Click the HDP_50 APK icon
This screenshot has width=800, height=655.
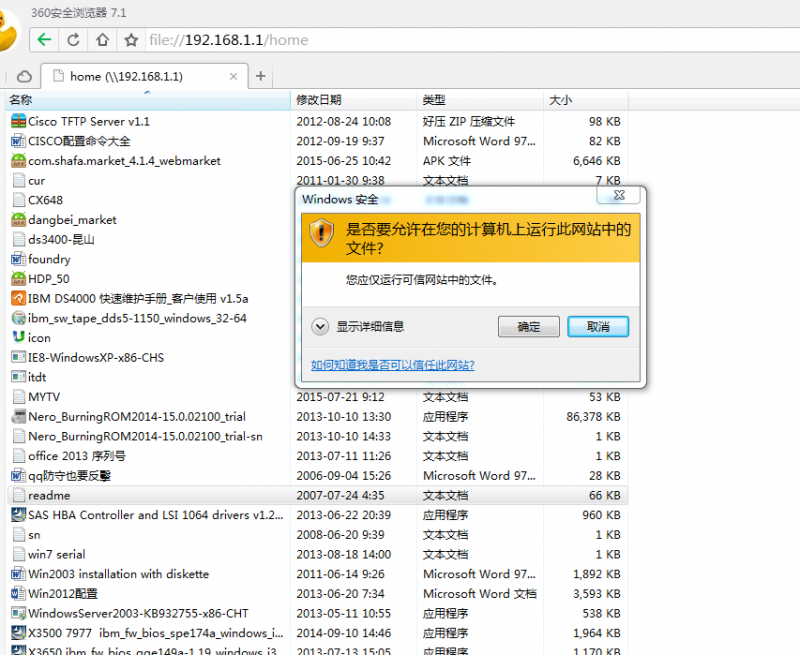click(18, 279)
